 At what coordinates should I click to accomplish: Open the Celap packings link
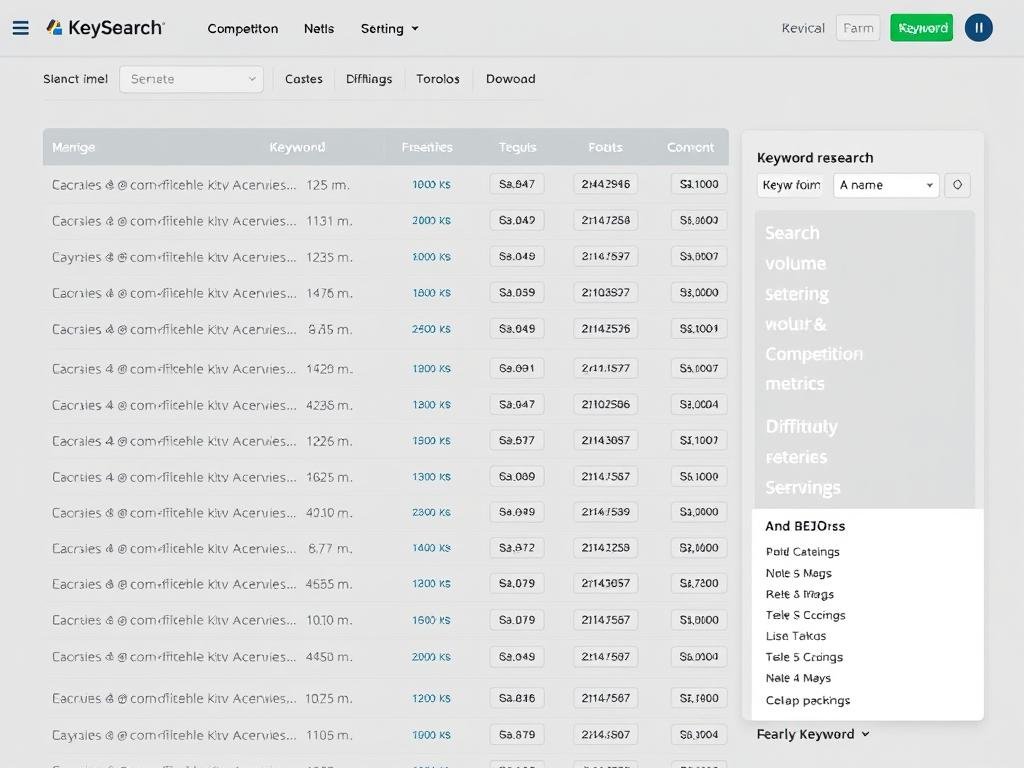click(807, 700)
